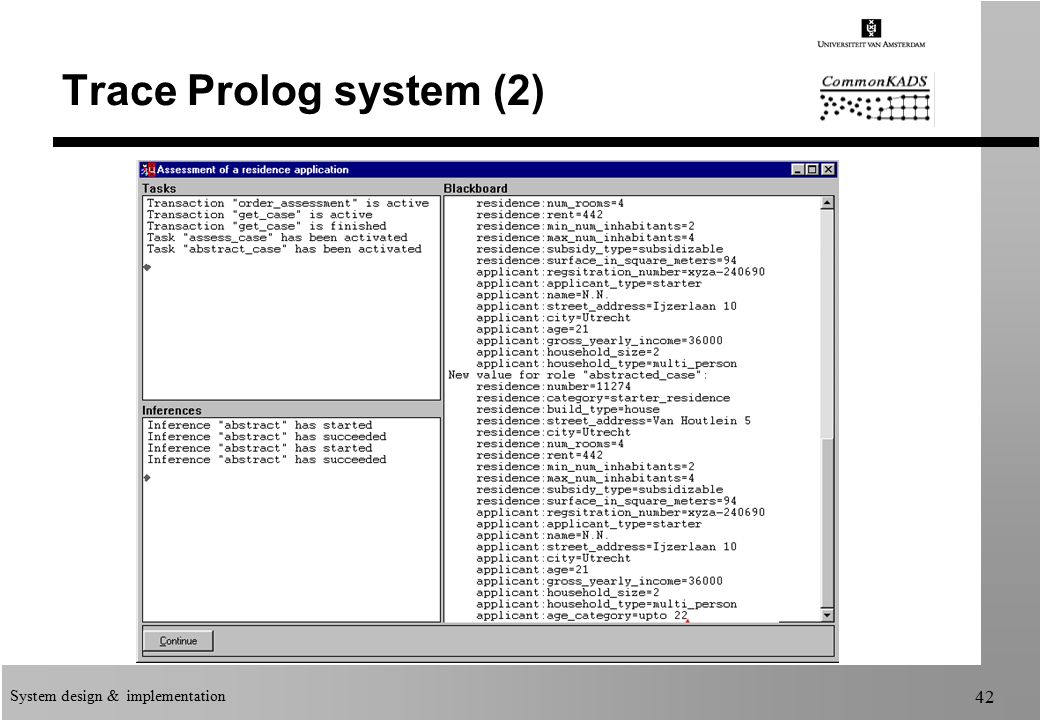Screen dimensions: 1040x720
Task: Click the line residence:number=11274
Action: [553, 387]
